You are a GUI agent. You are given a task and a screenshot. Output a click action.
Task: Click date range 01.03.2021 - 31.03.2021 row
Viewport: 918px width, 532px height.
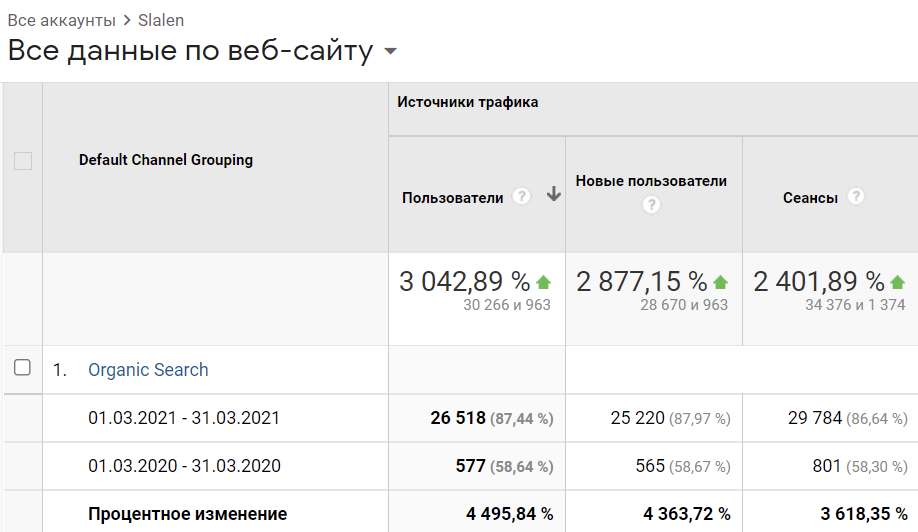point(184,418)
